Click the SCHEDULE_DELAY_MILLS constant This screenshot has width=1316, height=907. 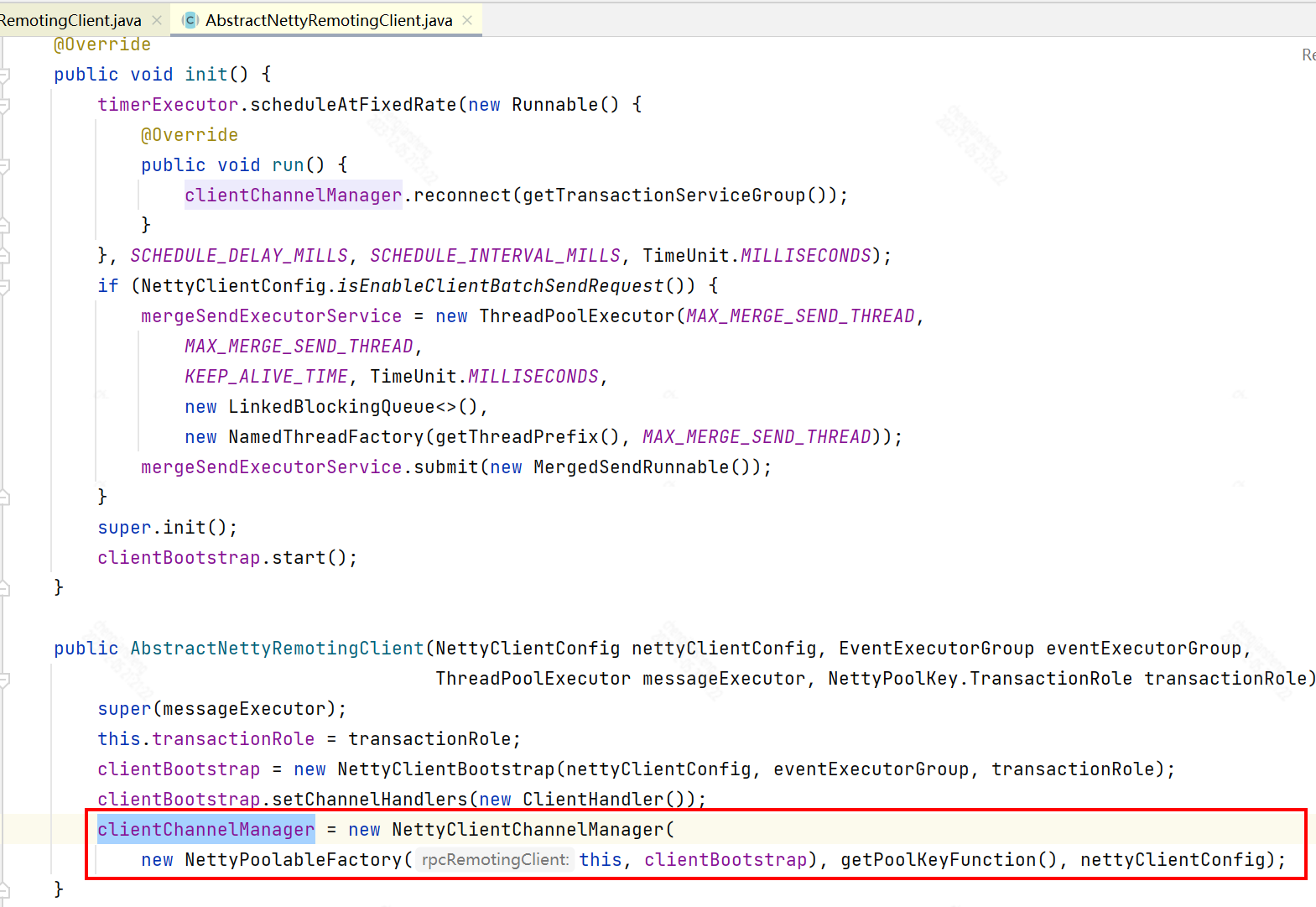239,255
